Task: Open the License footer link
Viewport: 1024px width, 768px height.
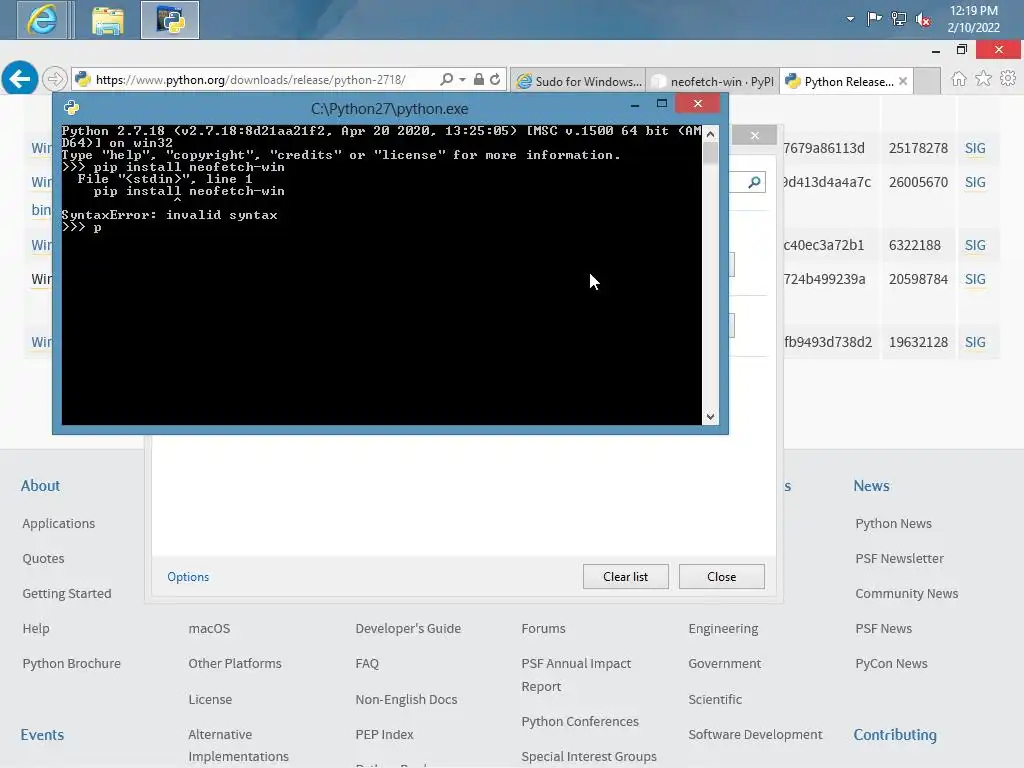Action: pyautogui.click(x=210, y=699)
